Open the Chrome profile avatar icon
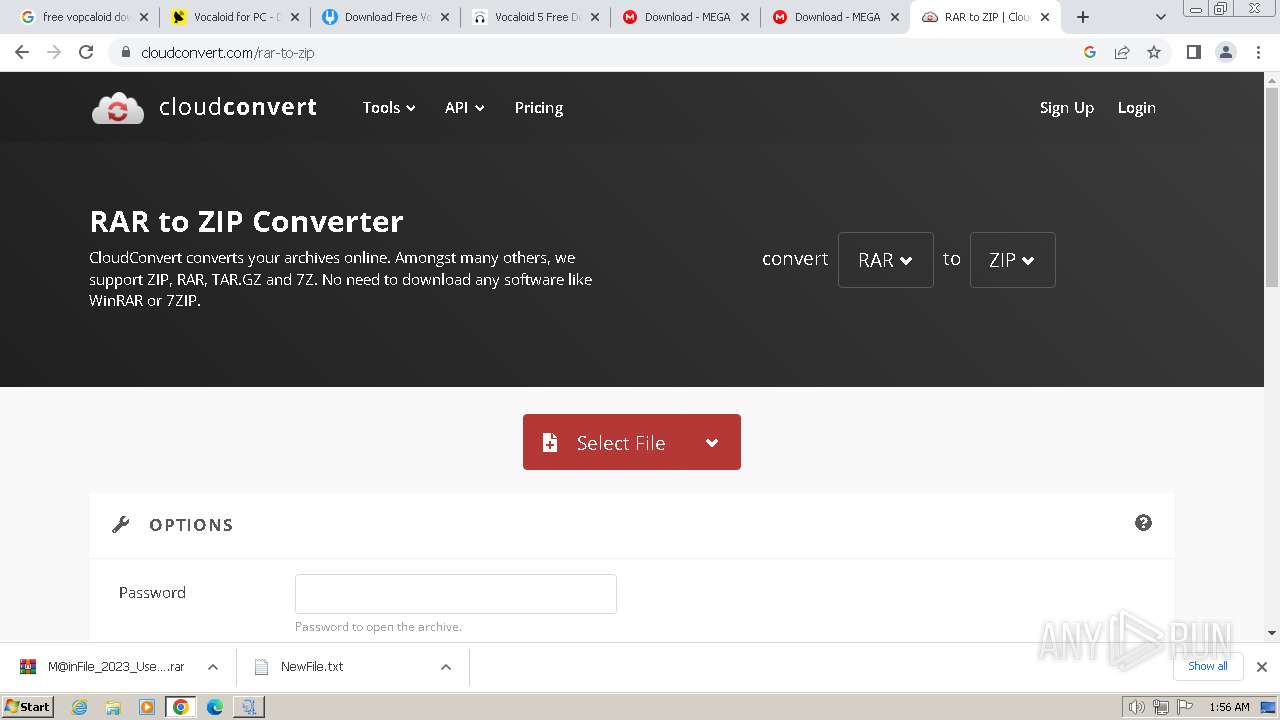The height and width of the screenshot is (720, 1280). point(1226,52)
